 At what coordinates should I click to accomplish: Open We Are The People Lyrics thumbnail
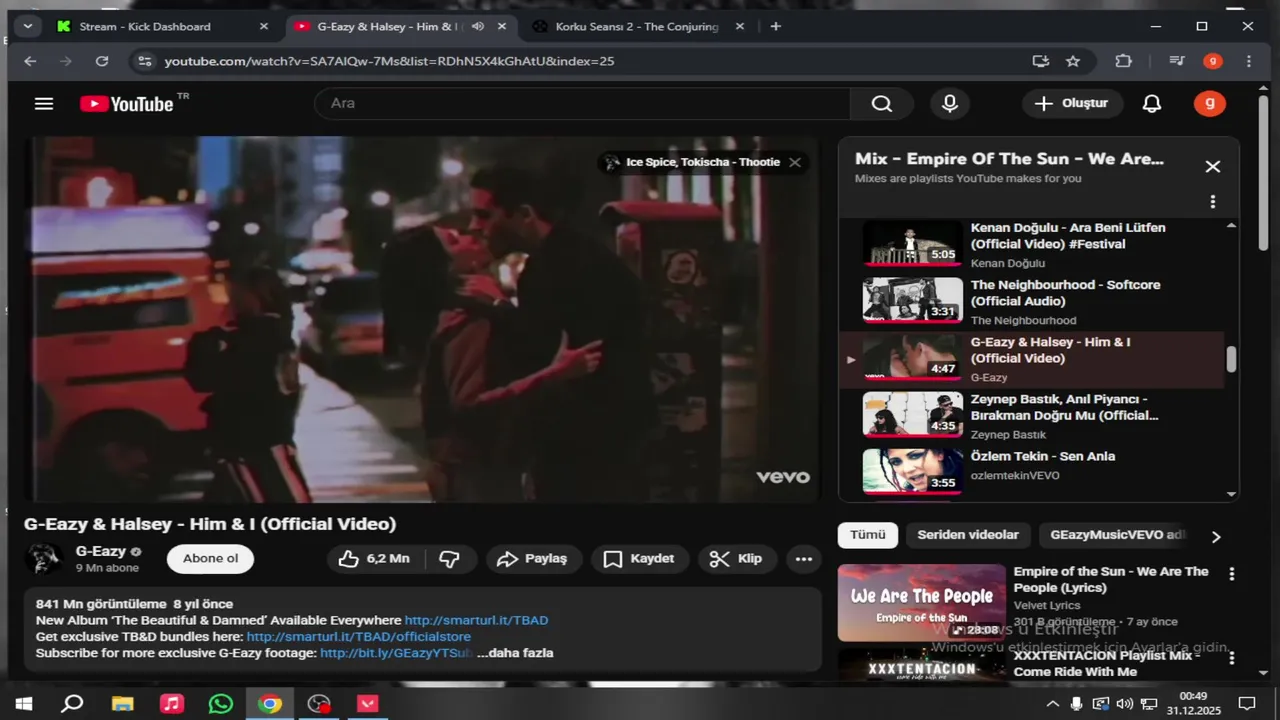[x=922, y=603]
